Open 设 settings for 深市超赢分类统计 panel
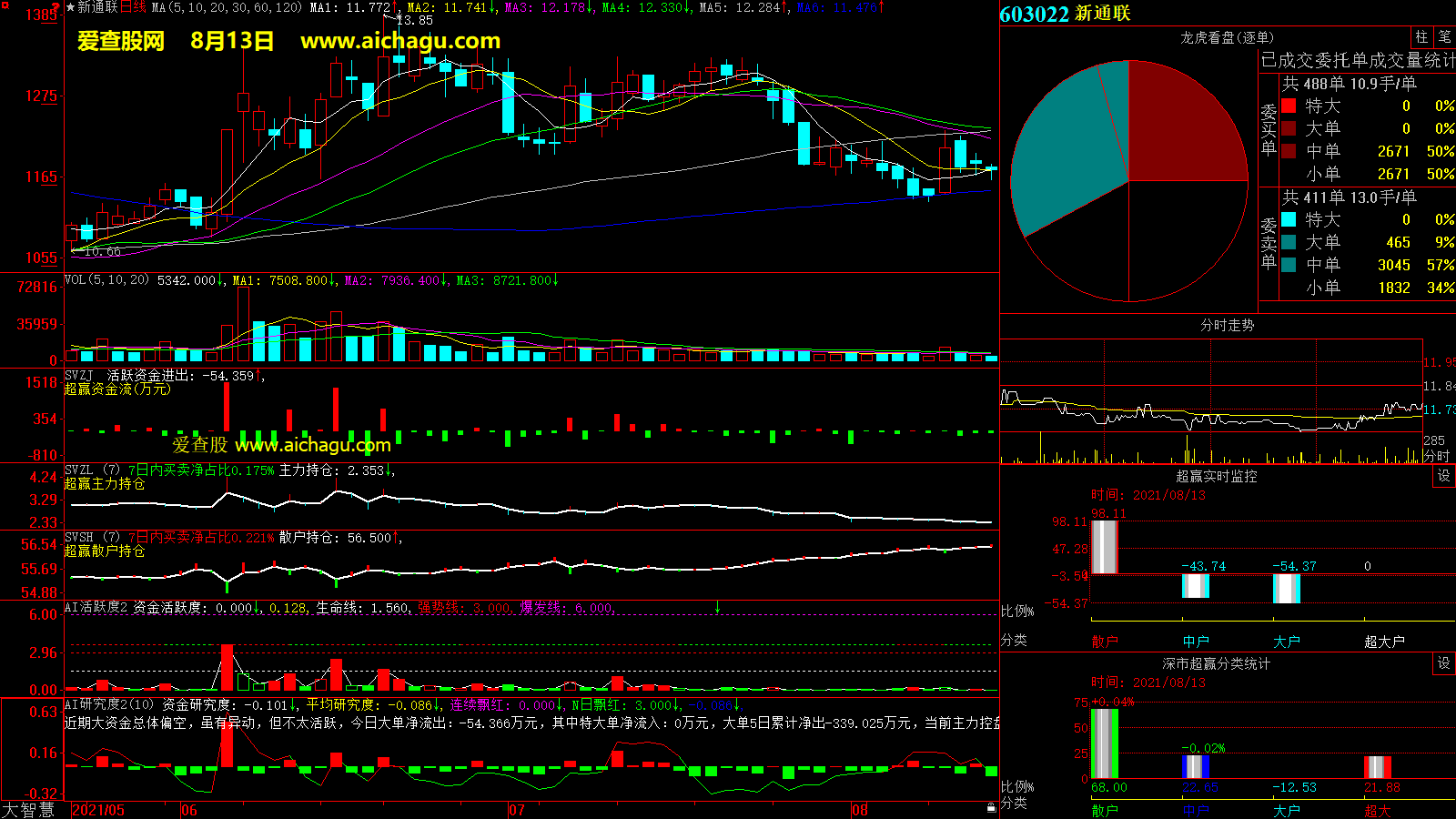Image resolution: width=1456 pixels, height=819 pixels. point(1444,663)
